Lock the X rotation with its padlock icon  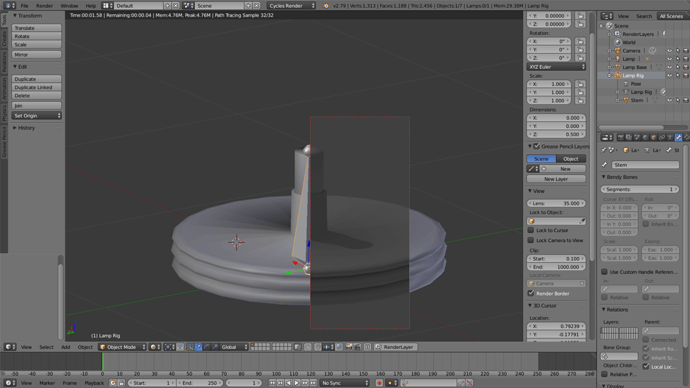(x=580, y=41)
